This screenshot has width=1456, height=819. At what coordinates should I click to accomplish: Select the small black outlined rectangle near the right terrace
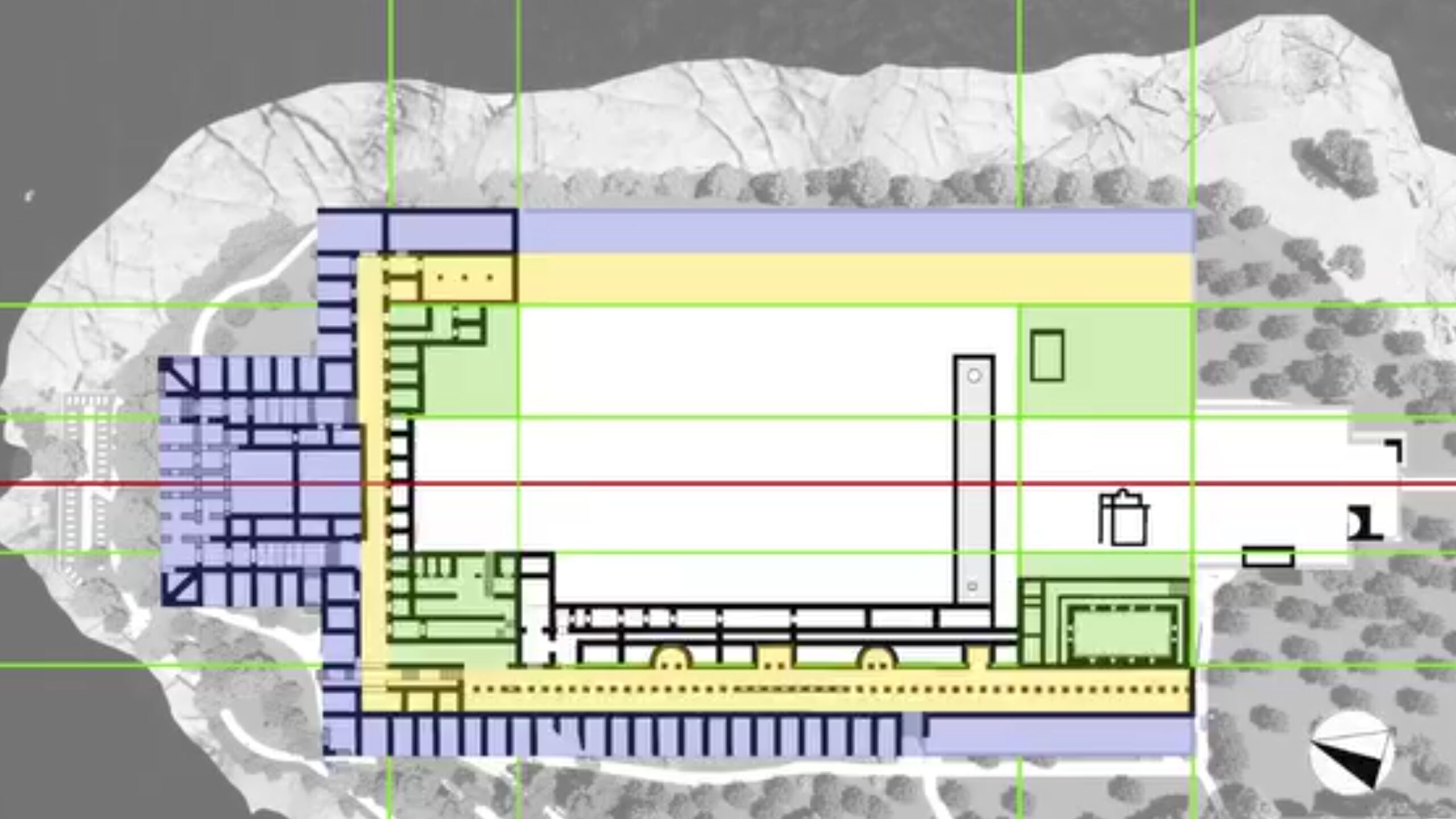(x=1268, y=557)
